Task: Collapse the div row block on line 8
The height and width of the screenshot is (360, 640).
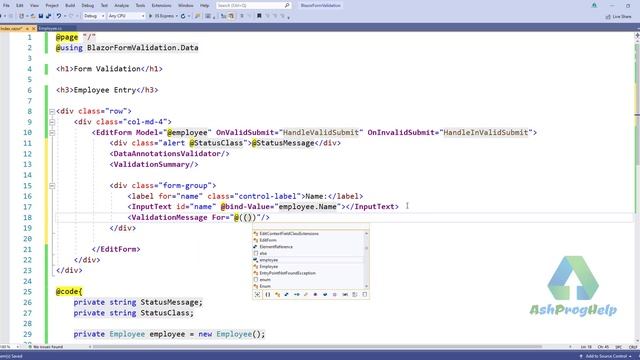Action: tap(52, 111)
